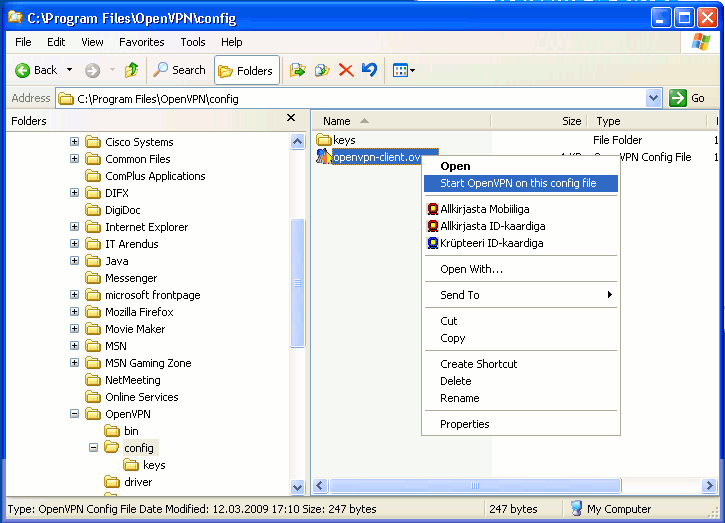Go up one folder level icon
The height and width of the screenshot is (523, 725).
[x=132, y=70]
